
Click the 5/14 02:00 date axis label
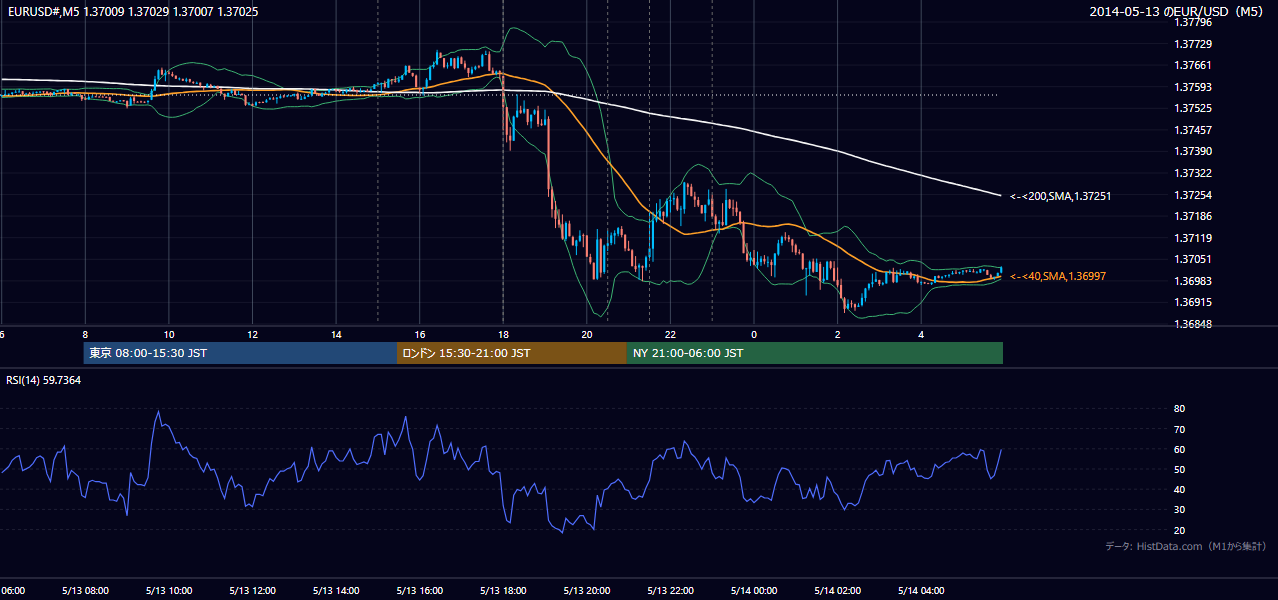point(837,590)
